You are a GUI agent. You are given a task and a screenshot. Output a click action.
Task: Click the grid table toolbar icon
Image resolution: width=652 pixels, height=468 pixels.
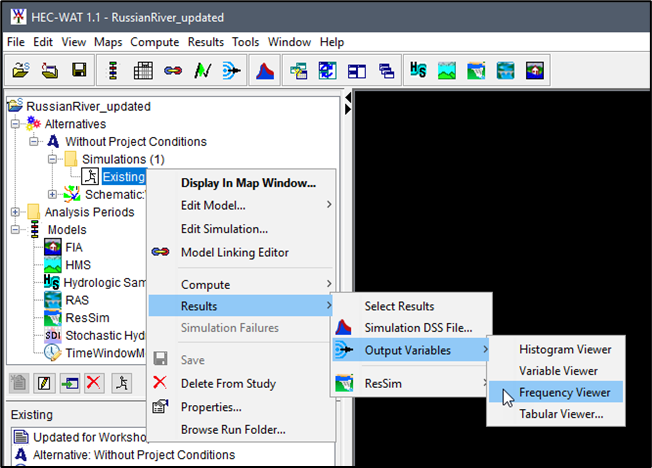coord(143,70)
